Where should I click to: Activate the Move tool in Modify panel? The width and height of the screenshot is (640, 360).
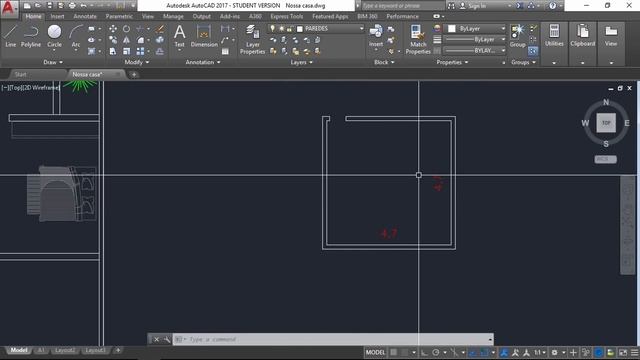(x=113, y=29)
